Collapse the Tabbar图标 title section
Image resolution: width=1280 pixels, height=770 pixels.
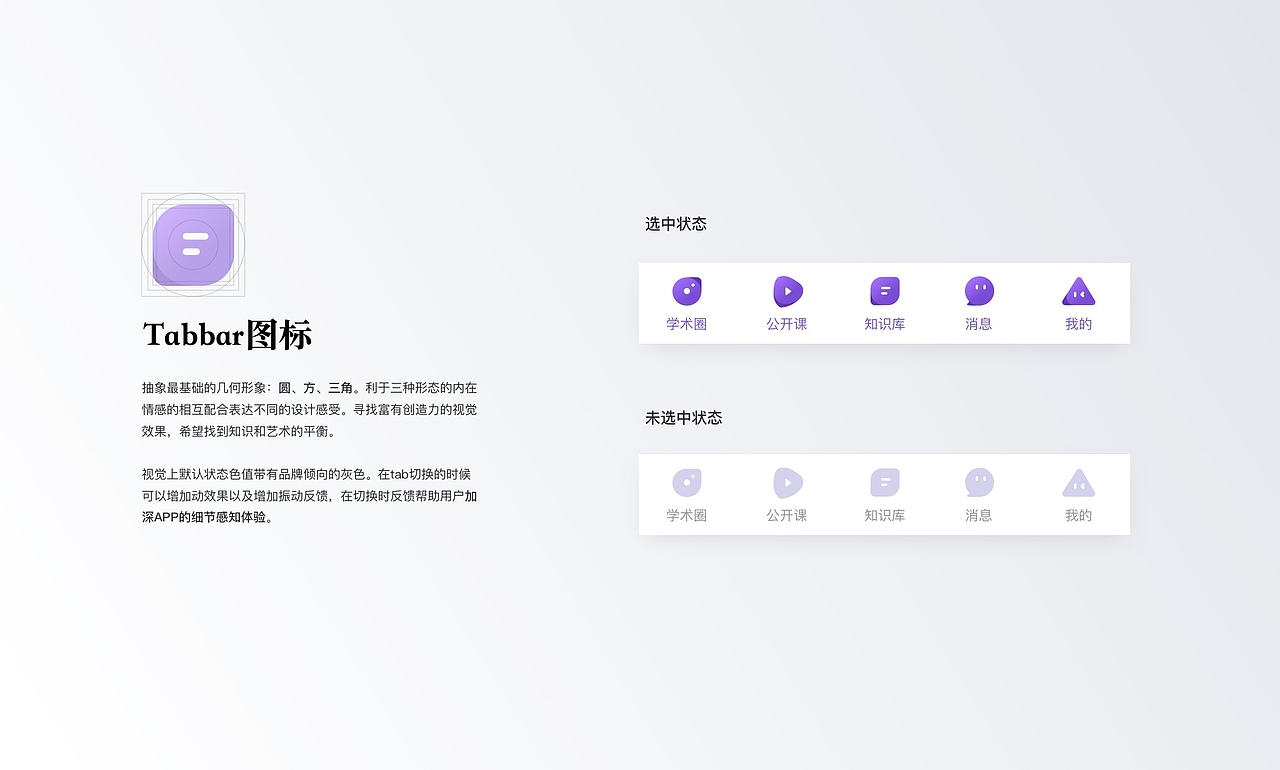click(228, 335)
